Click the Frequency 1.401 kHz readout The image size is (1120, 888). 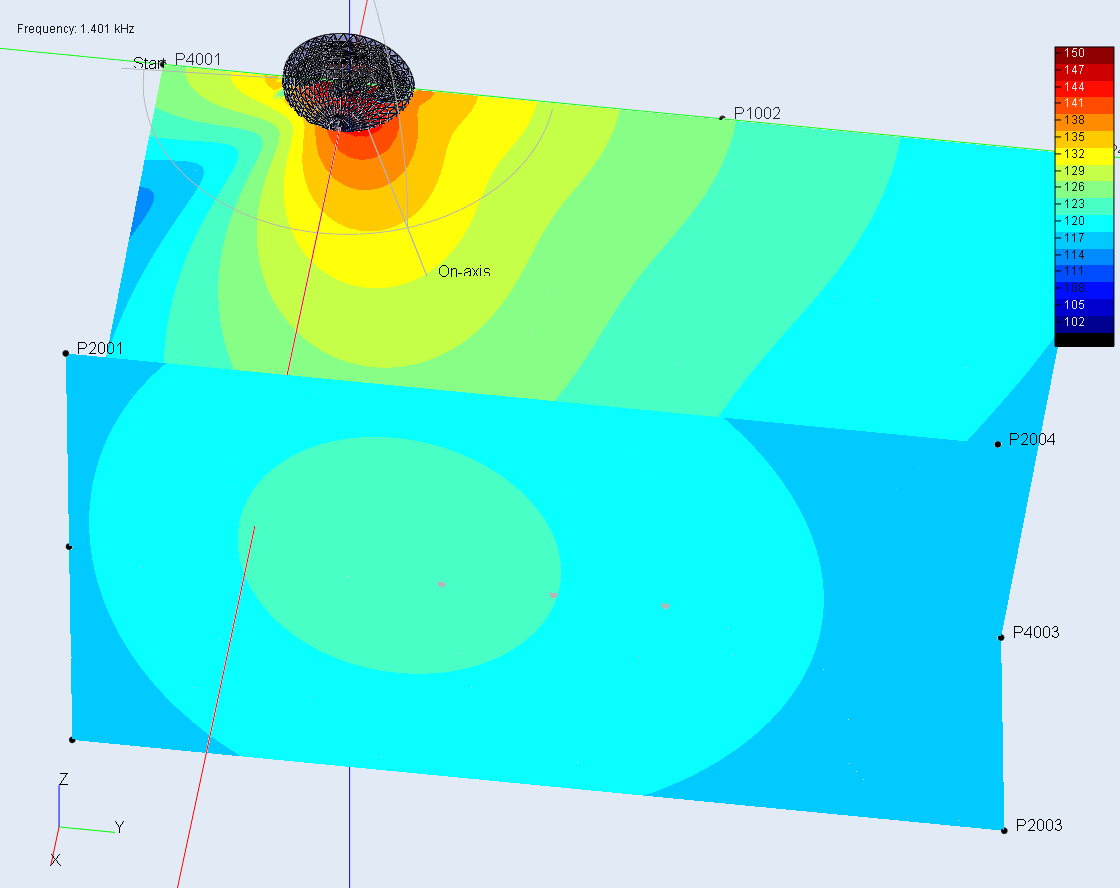(76, 28)
